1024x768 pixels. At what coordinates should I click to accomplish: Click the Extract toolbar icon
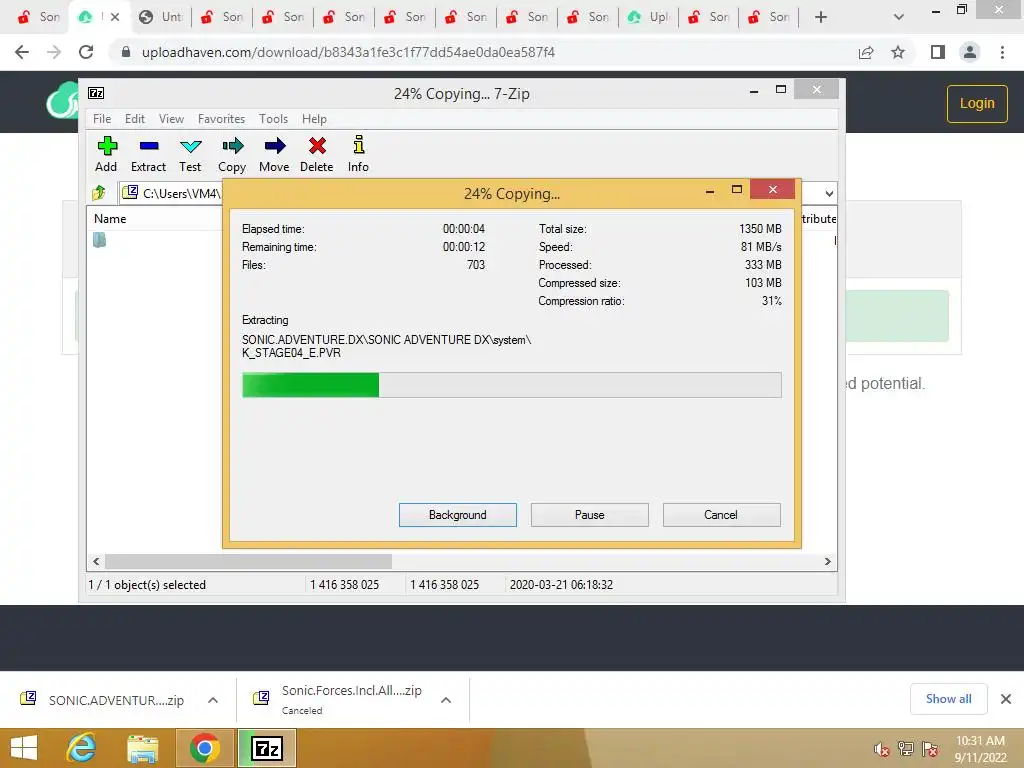coord(148,154)
